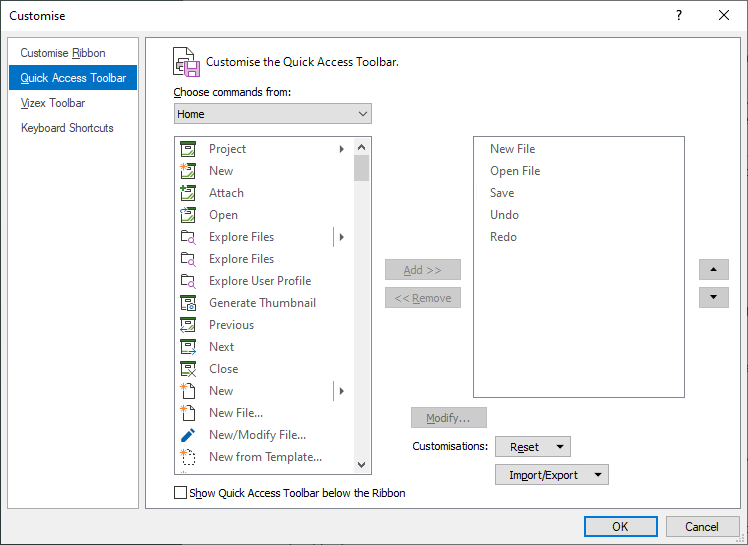Viewport: 748px width, 545px height.
Task: Expand the New file split arrow
Action: click(x=342, y=391)
